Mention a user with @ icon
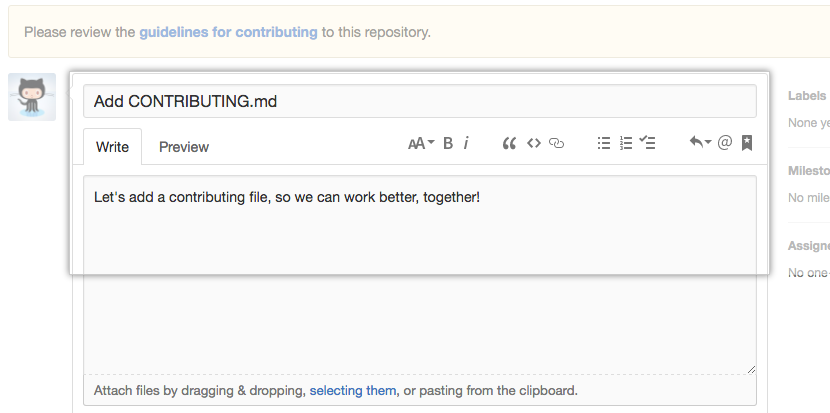Image resolution: width=830 pixels, height=413 pixels. coord(725,143)
